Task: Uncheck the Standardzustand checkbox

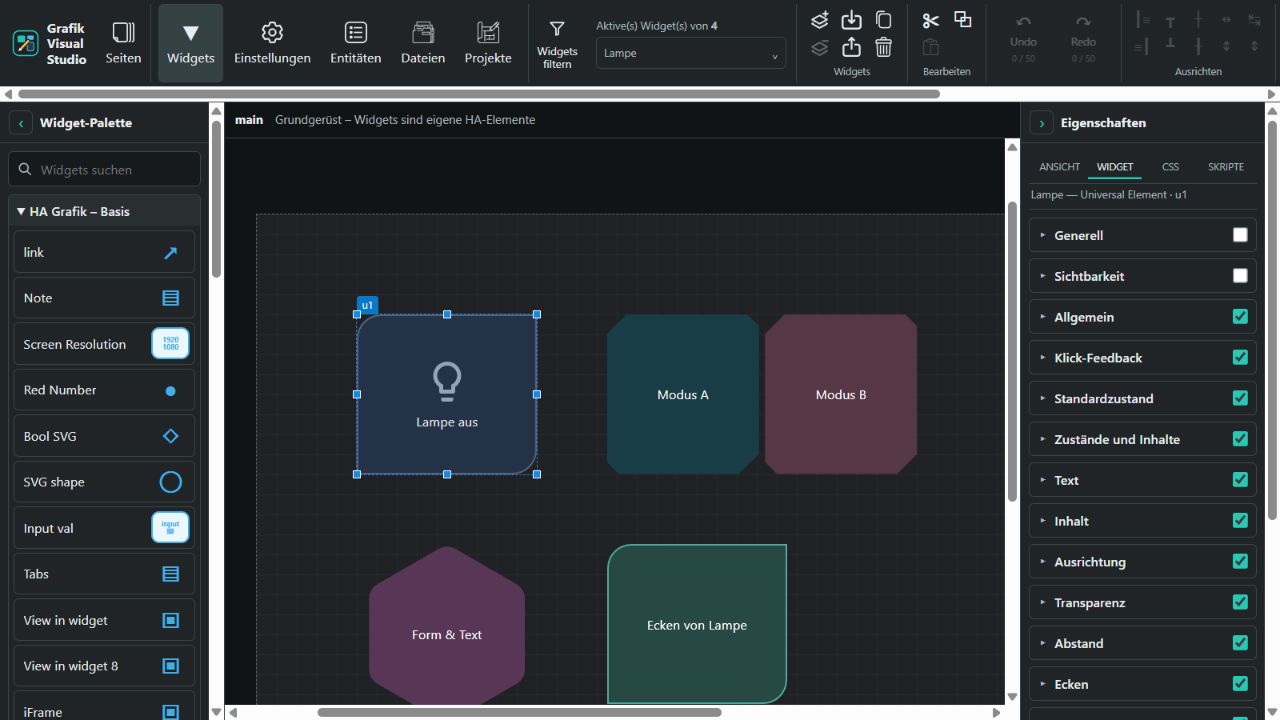Action: (1240, 398)
